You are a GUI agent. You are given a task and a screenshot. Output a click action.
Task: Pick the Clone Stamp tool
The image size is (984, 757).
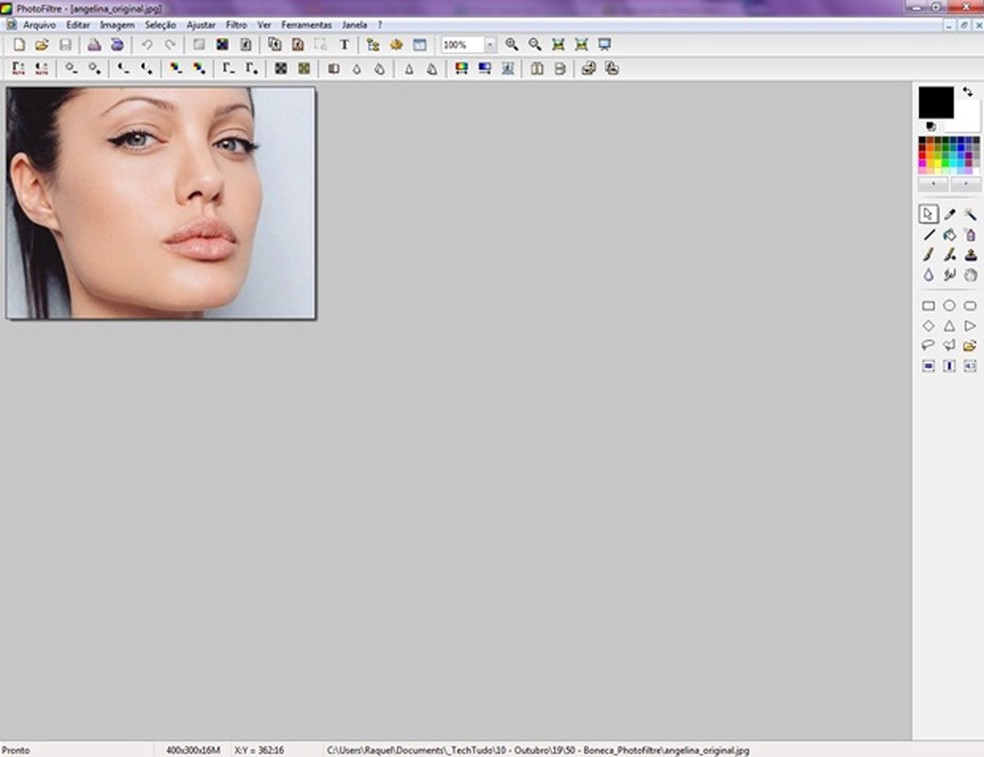(x=970, y=255)
